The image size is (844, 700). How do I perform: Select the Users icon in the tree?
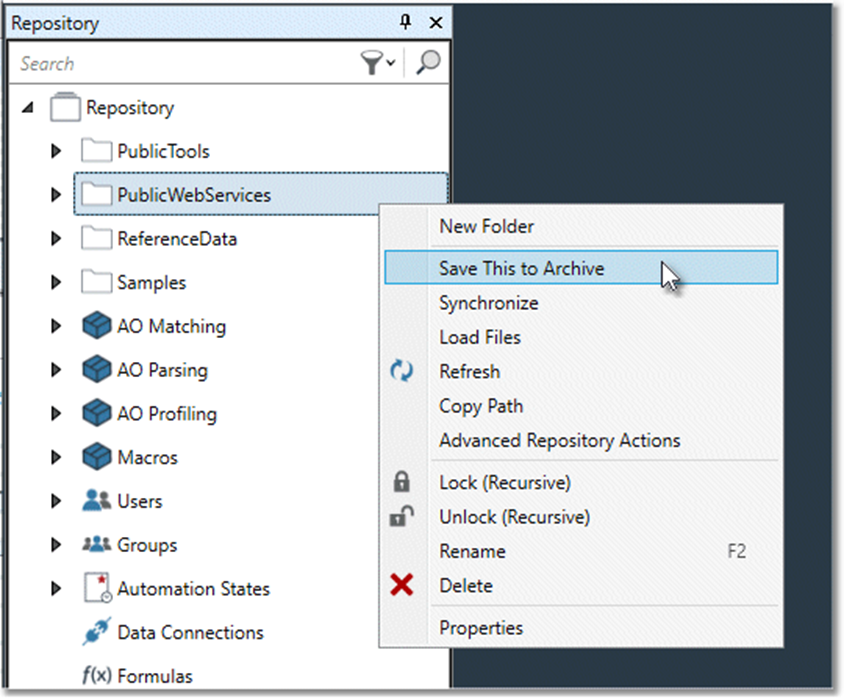(x=96, y=501)
